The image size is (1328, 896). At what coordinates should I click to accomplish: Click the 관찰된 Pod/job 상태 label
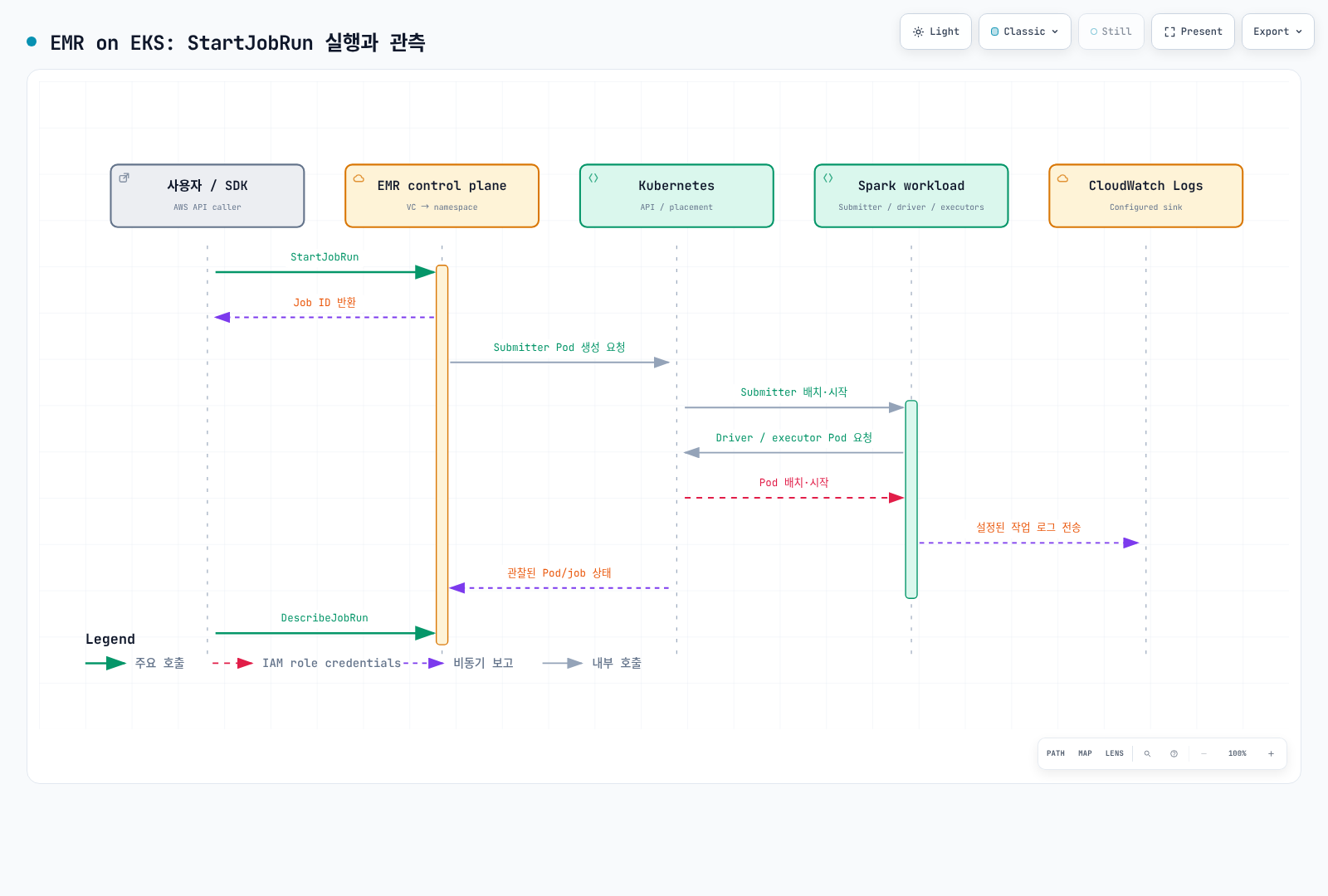pos(559,573)
